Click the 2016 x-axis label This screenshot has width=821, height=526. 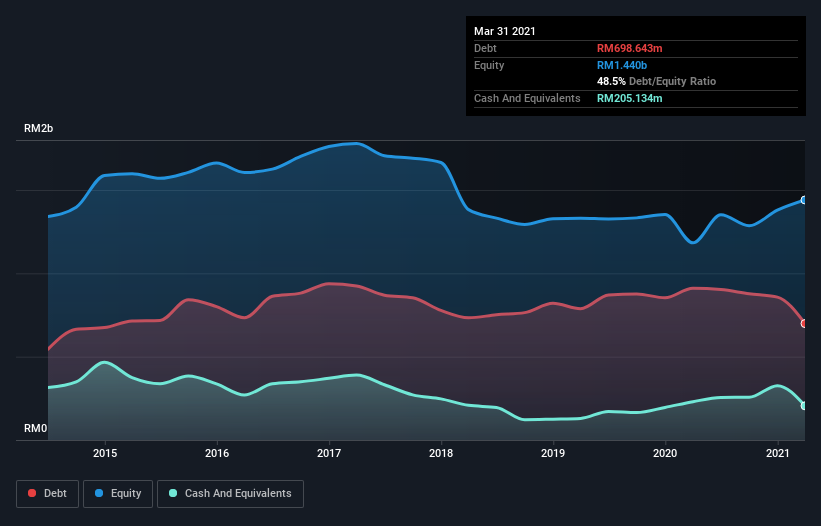pos(217,453)
